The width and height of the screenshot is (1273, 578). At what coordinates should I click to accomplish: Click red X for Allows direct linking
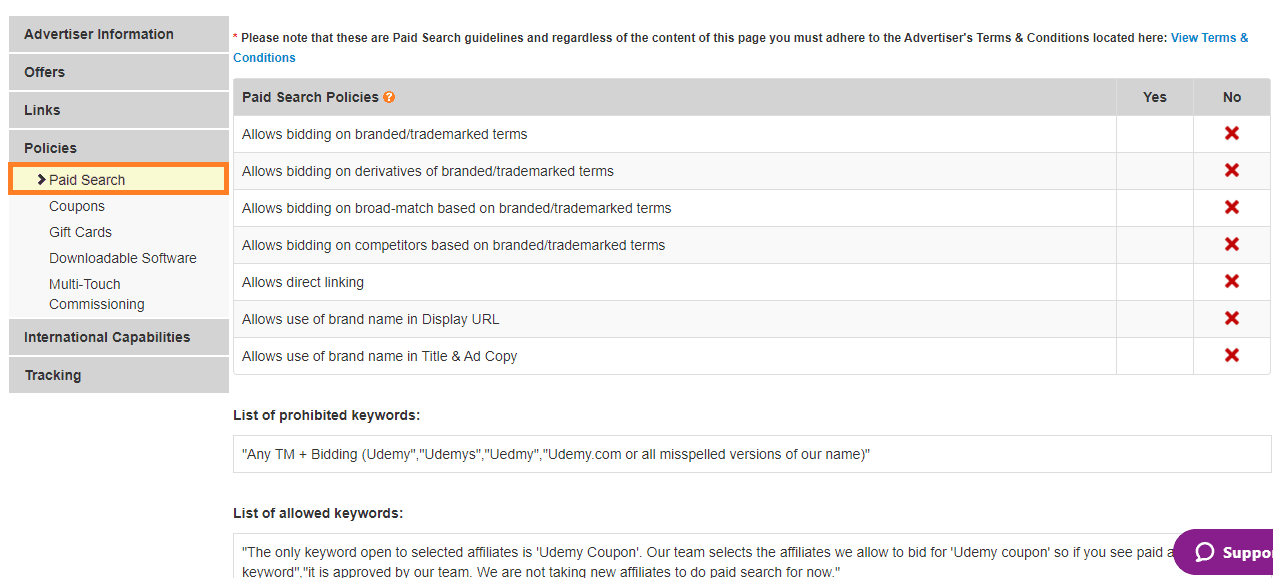coord(1232,281)
